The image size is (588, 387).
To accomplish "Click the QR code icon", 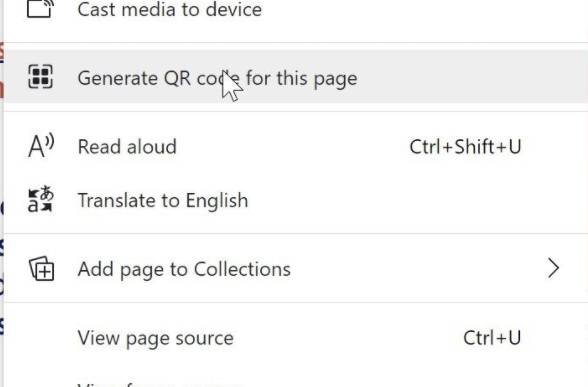I will click(x=40, y=77).
